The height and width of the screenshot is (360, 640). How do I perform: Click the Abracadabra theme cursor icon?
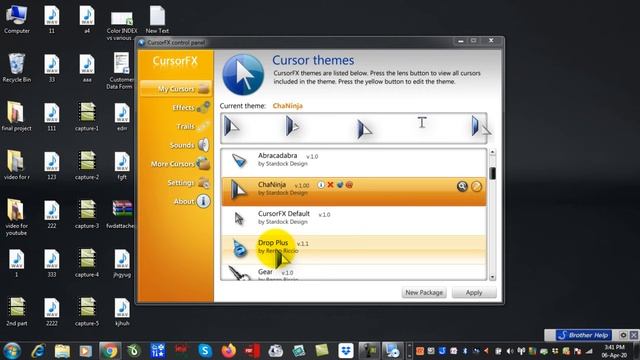[239, 160]
